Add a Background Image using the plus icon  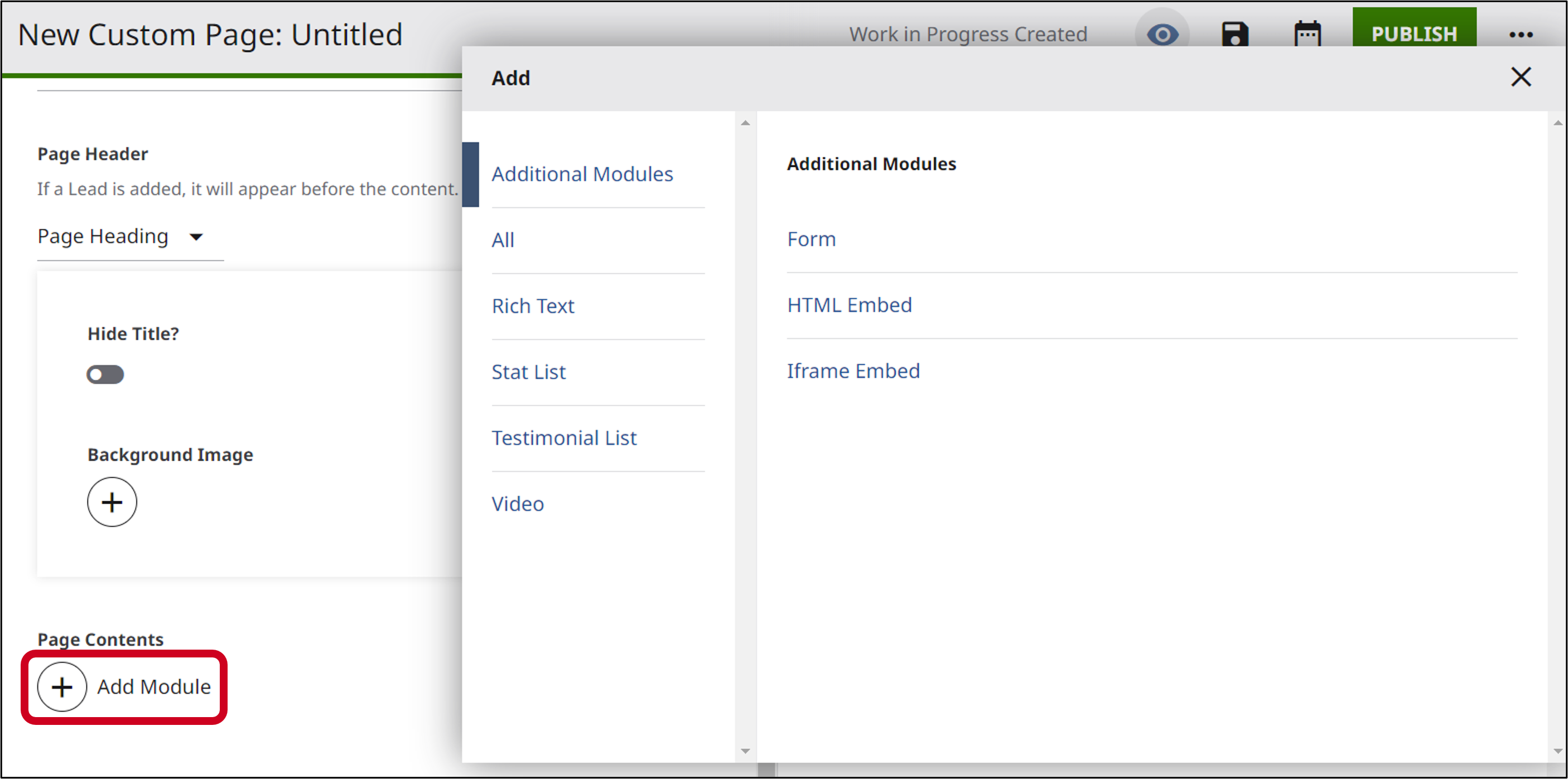click(x=112, y=501)
